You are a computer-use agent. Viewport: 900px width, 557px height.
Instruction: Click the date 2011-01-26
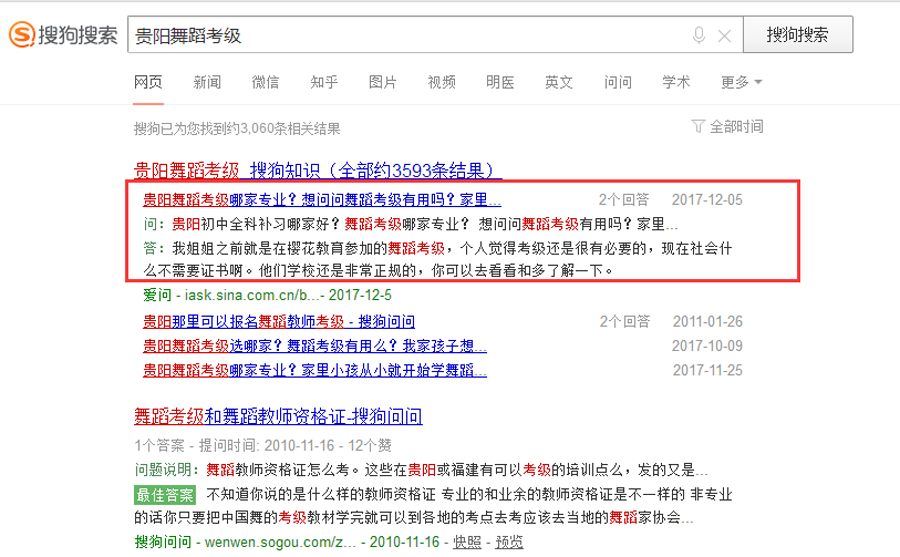pos(708,322)
